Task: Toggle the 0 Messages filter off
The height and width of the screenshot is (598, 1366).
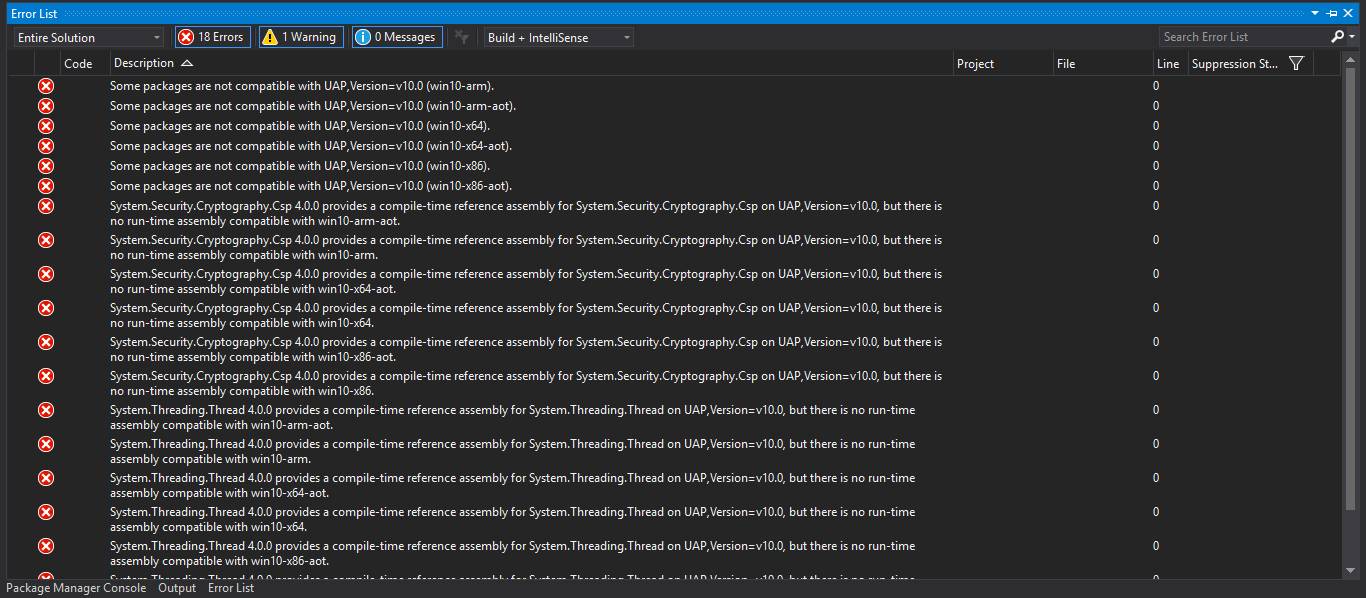Action: click(396, 36)
